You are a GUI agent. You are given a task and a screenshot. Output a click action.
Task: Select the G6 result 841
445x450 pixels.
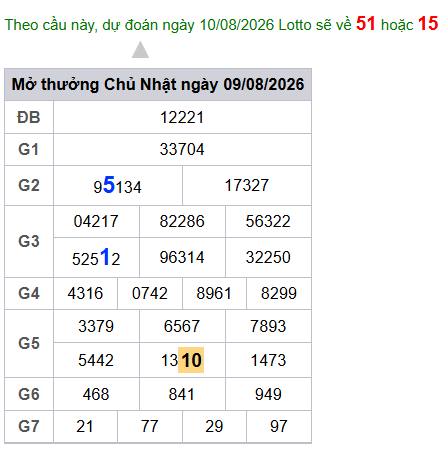click(182, 394)
